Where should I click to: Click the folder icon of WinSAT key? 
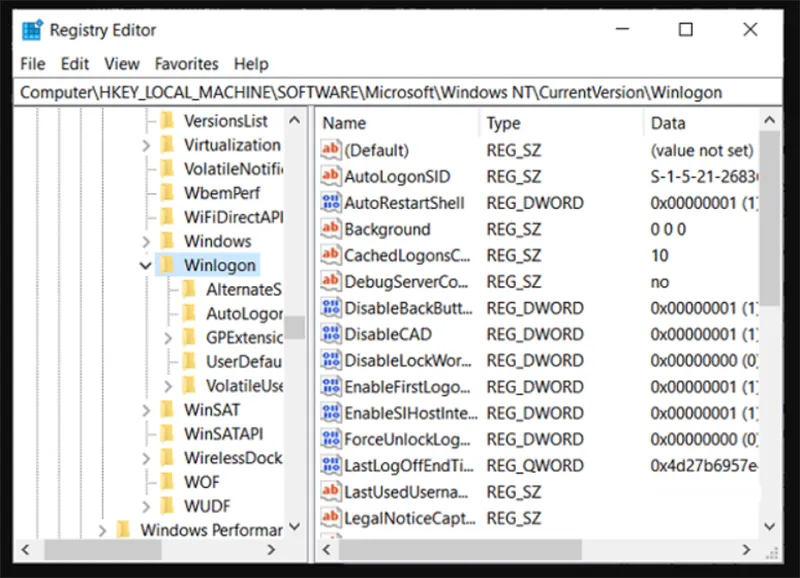[167, 410]
